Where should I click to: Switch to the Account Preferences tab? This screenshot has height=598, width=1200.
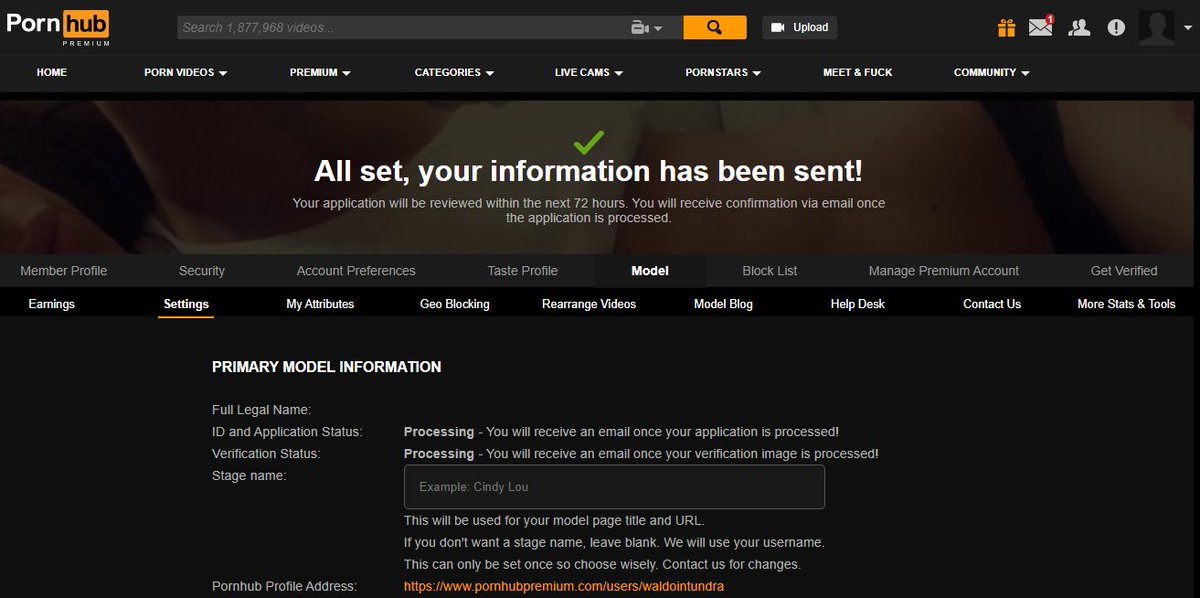point(356,270)
